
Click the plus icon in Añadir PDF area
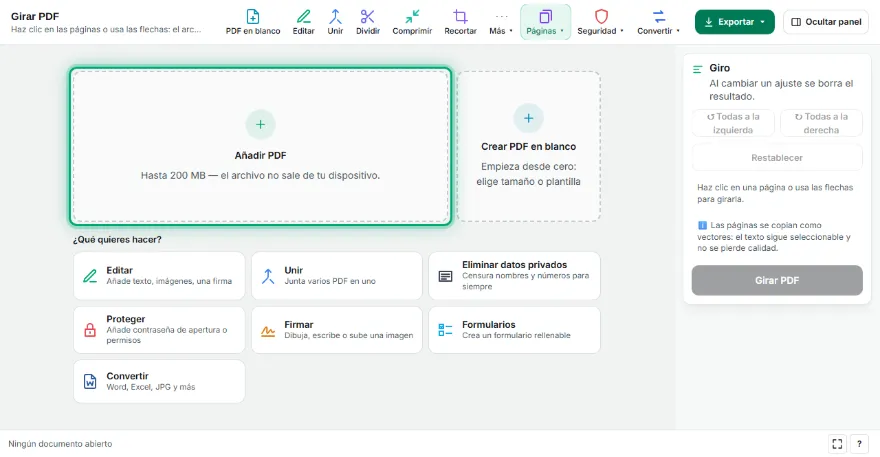coord(260,124)
